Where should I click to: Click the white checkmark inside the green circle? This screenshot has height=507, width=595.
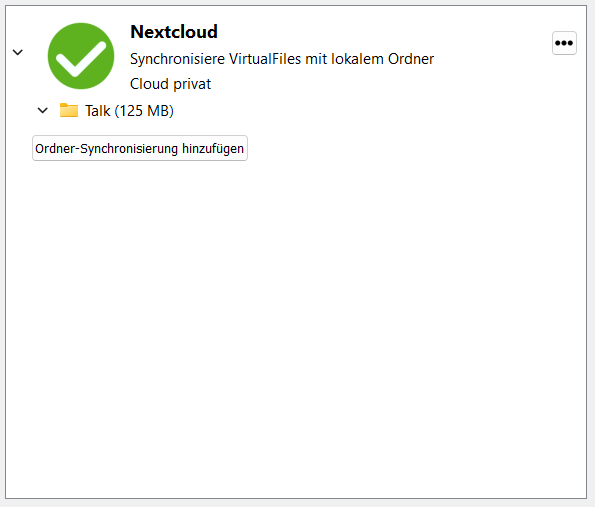(x=81, y=59)
